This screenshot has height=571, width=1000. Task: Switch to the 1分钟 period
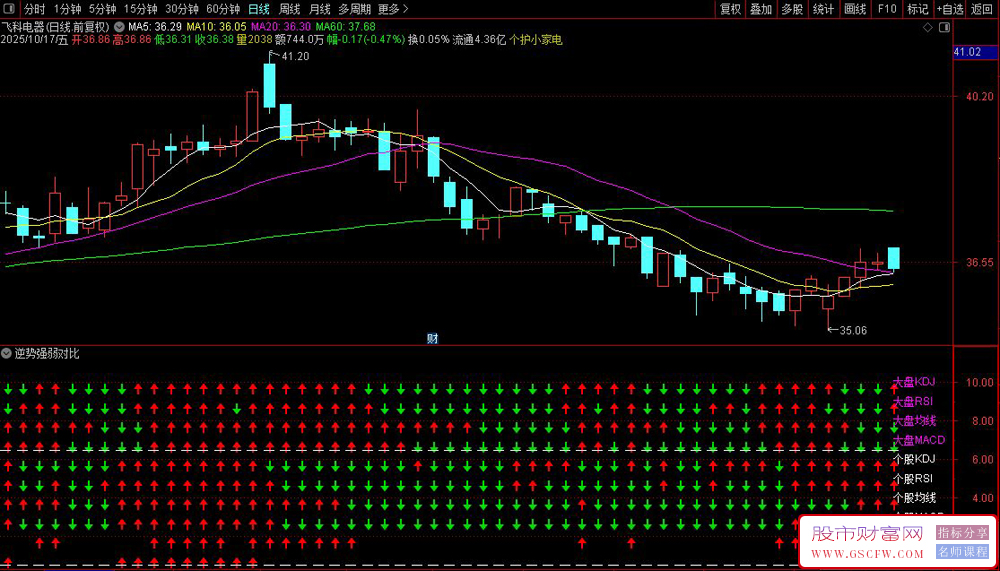pyautogui.click(x=68, y=9)
